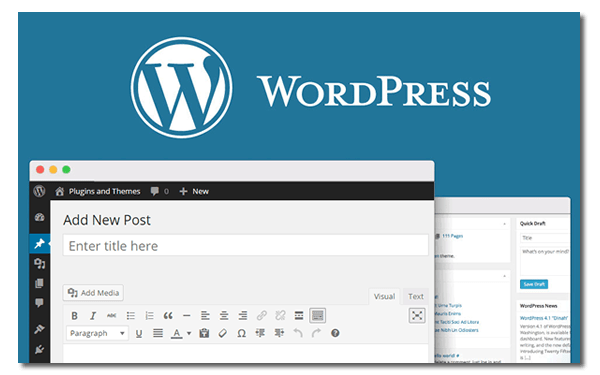
Task: Open the 111 Pages link in dashboard window
Action: (x=452, y=236)
